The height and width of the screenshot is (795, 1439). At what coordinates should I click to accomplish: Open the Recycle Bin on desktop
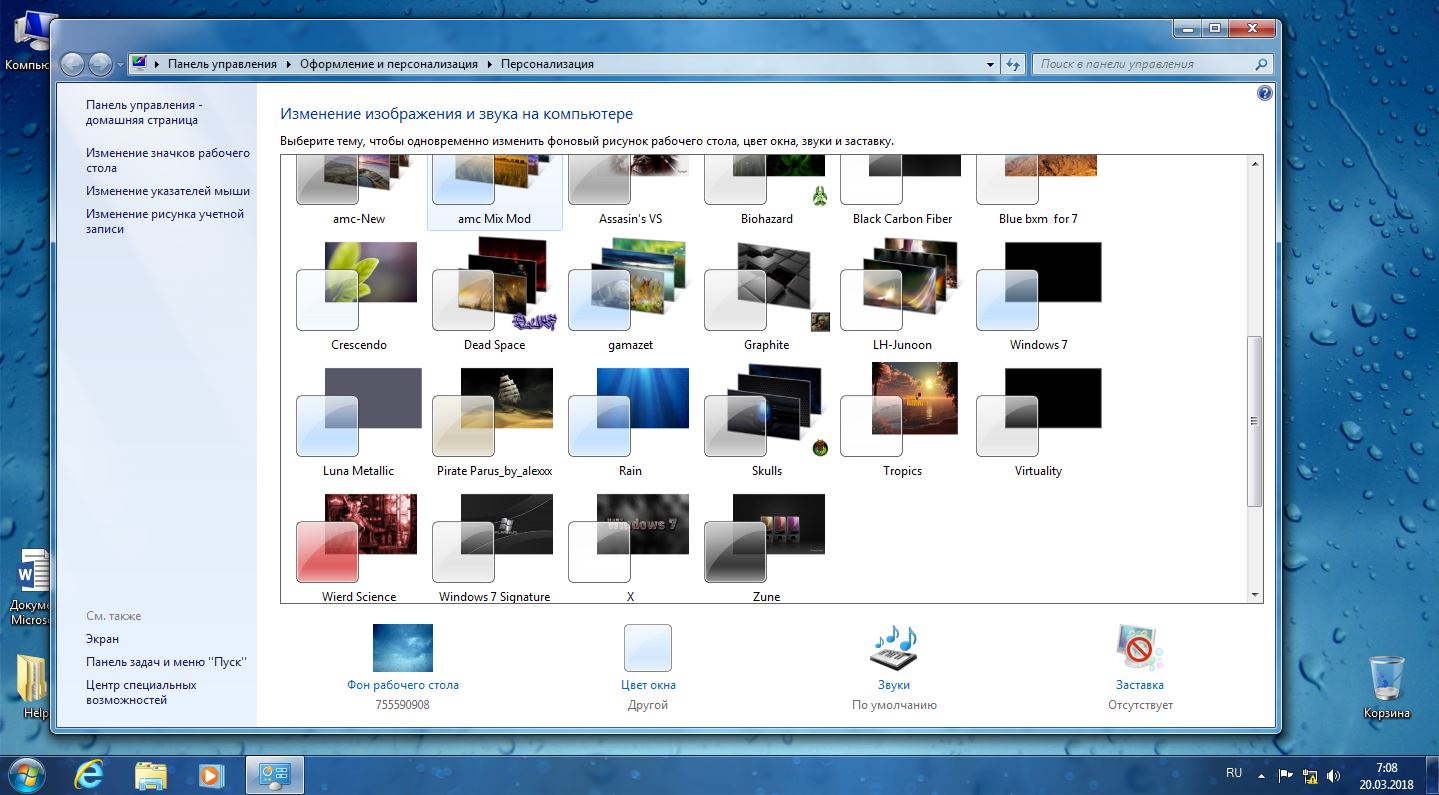1386,680
